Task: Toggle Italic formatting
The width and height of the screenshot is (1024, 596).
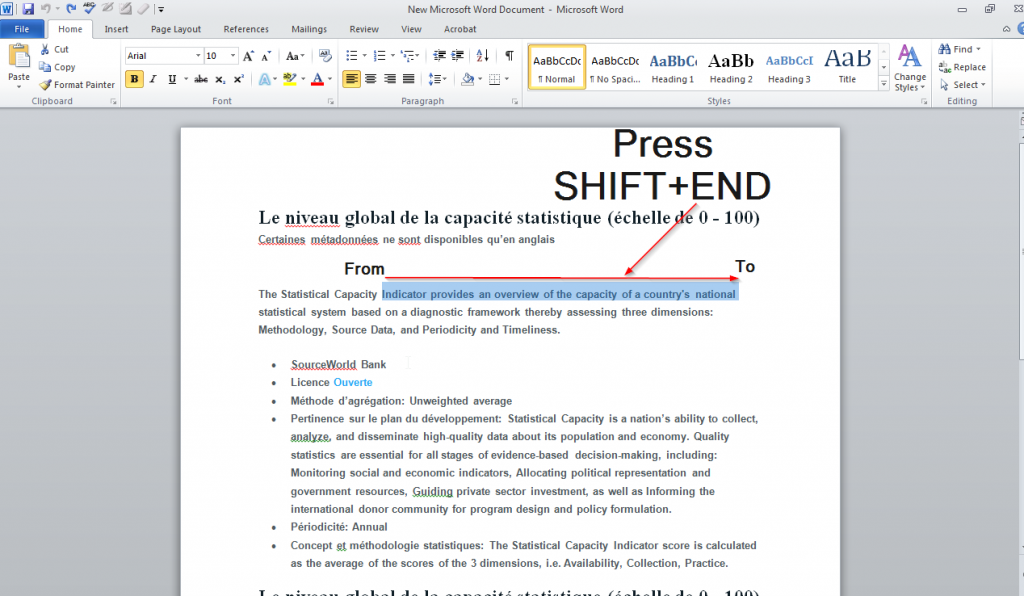Action: tap(153, 79)
